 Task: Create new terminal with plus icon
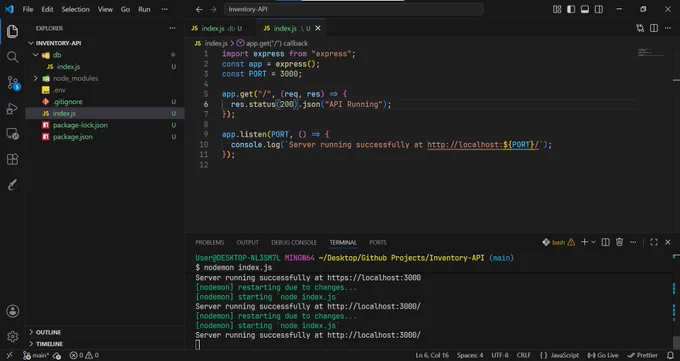pyautogui.click(x=584, y=242)
